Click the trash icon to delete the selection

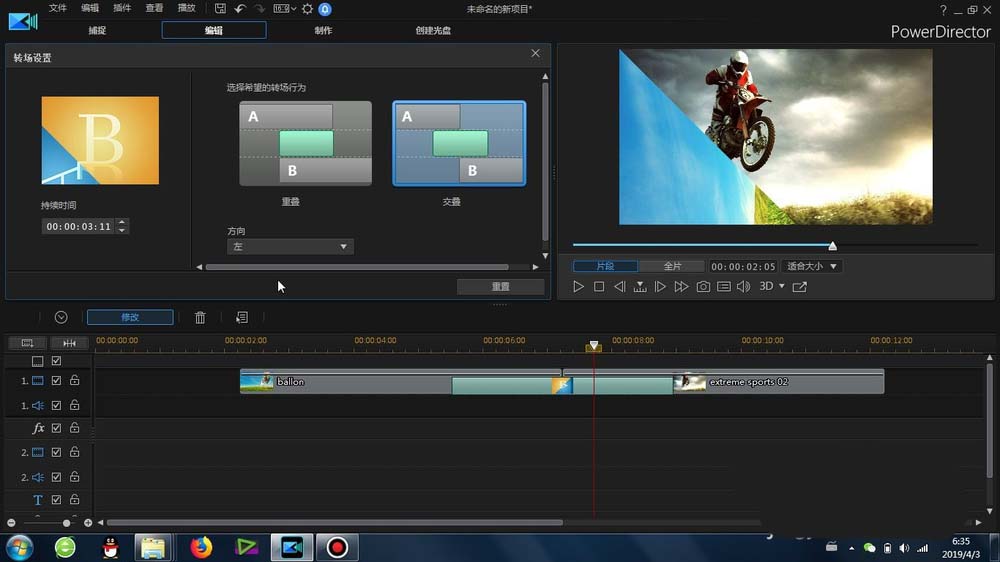[x=200, y=317]
